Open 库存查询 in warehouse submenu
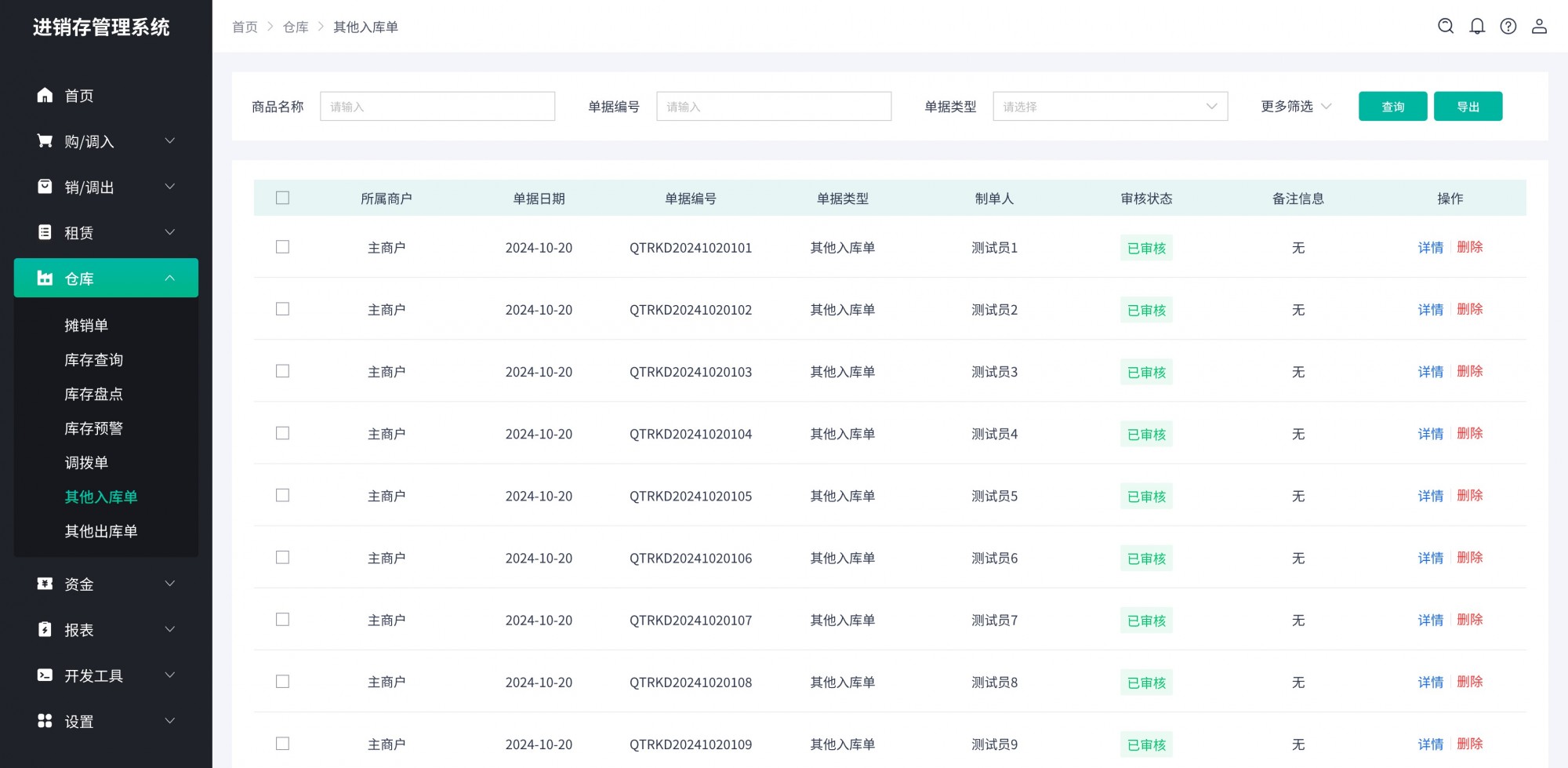The height and width of the screenshot is (768, 1568). coord(93,360)
